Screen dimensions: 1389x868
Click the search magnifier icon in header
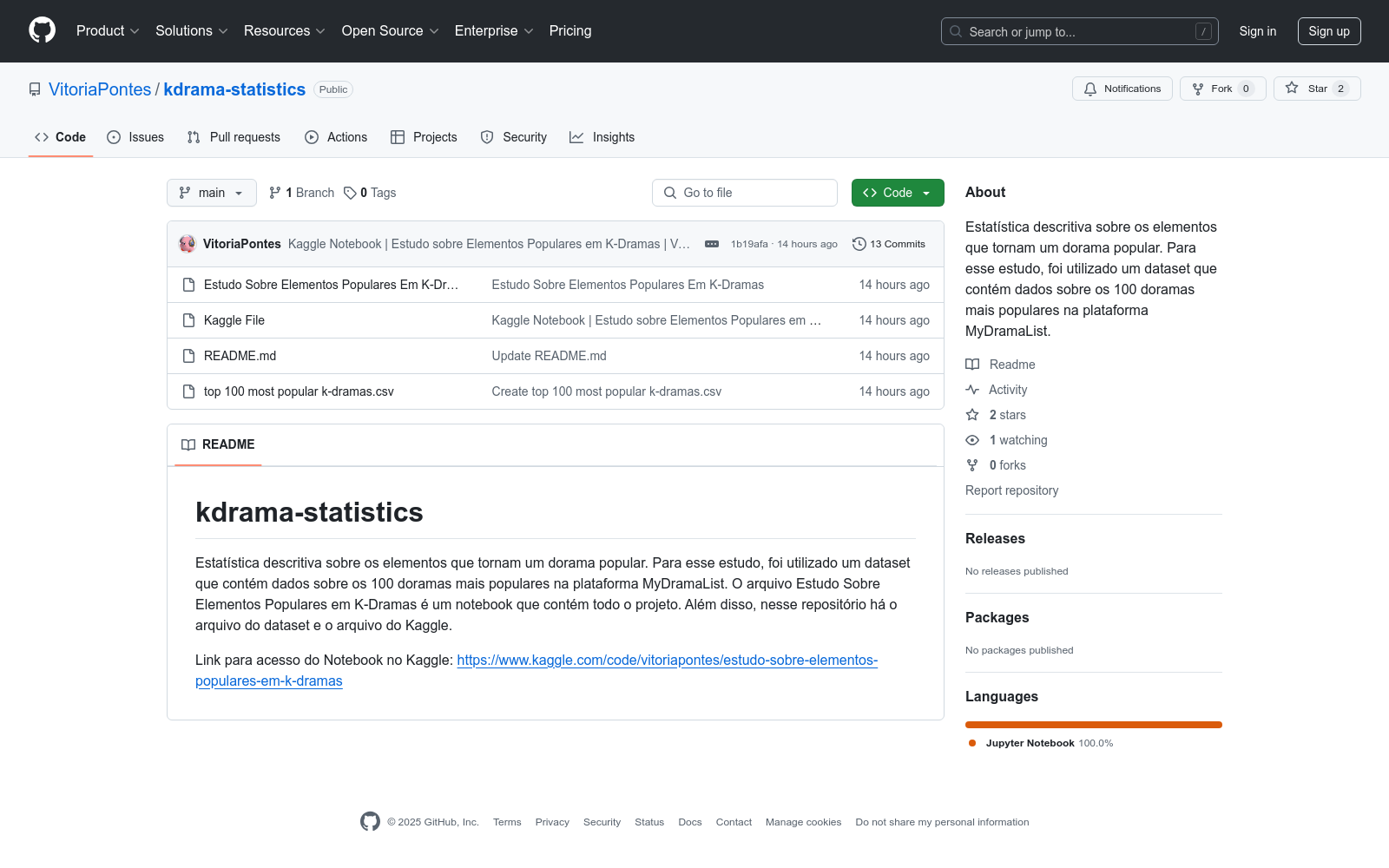[x=956, y=31]
